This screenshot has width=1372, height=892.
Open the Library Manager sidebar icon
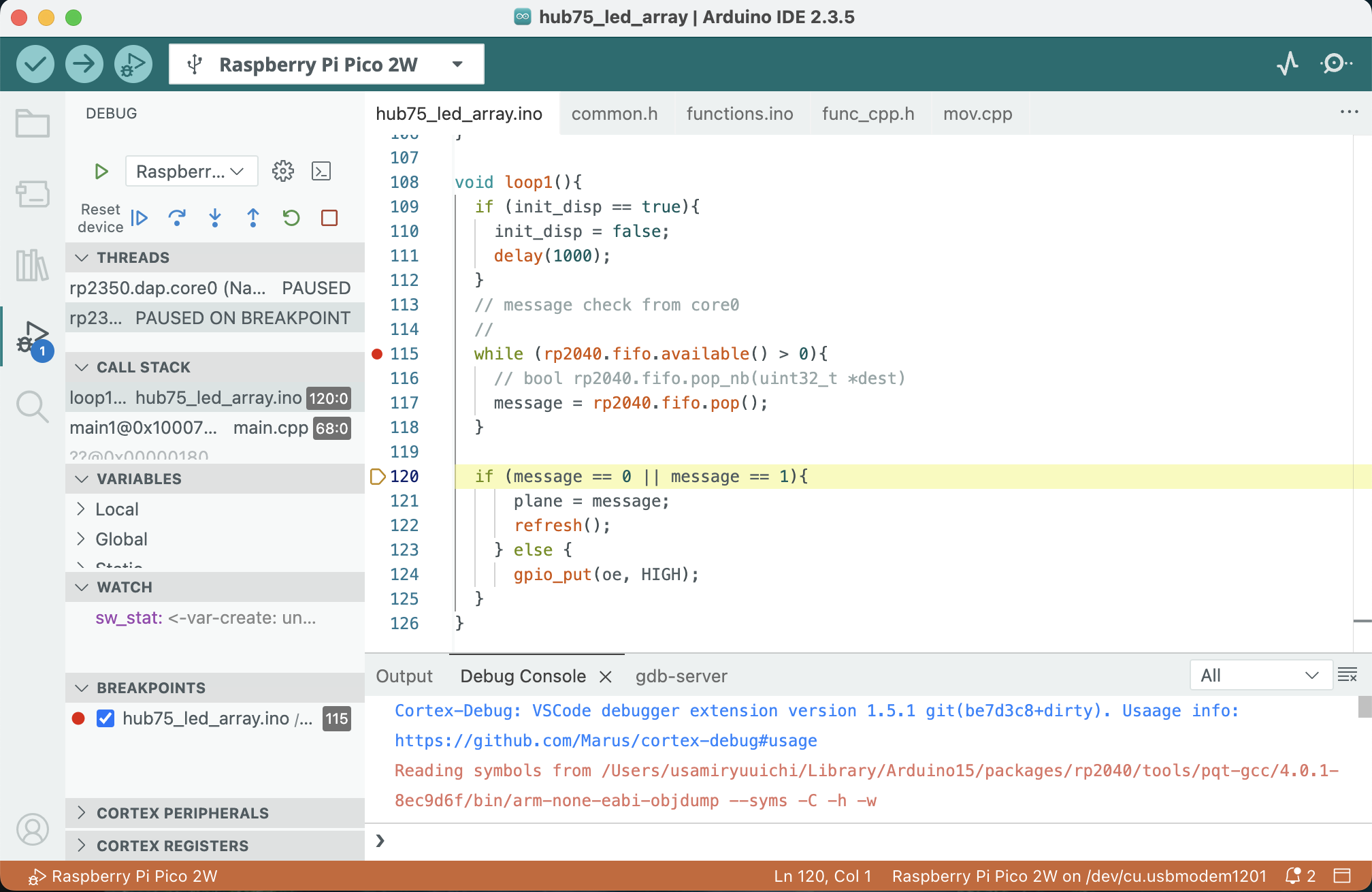[33, 265]
